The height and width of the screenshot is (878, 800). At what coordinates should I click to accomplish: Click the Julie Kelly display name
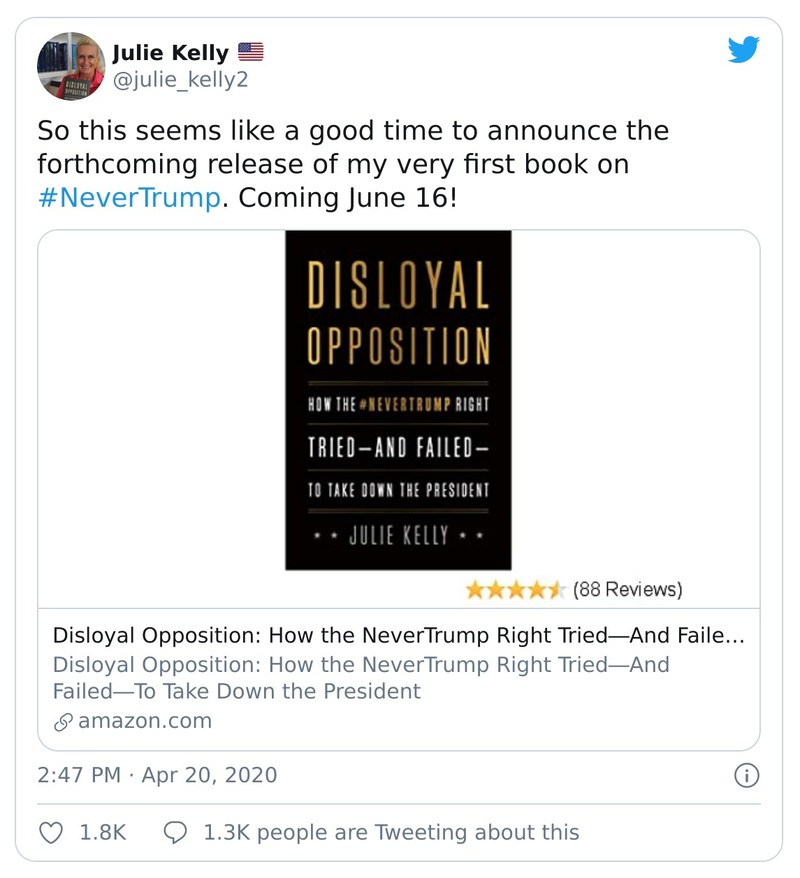(x=170, y=52)
